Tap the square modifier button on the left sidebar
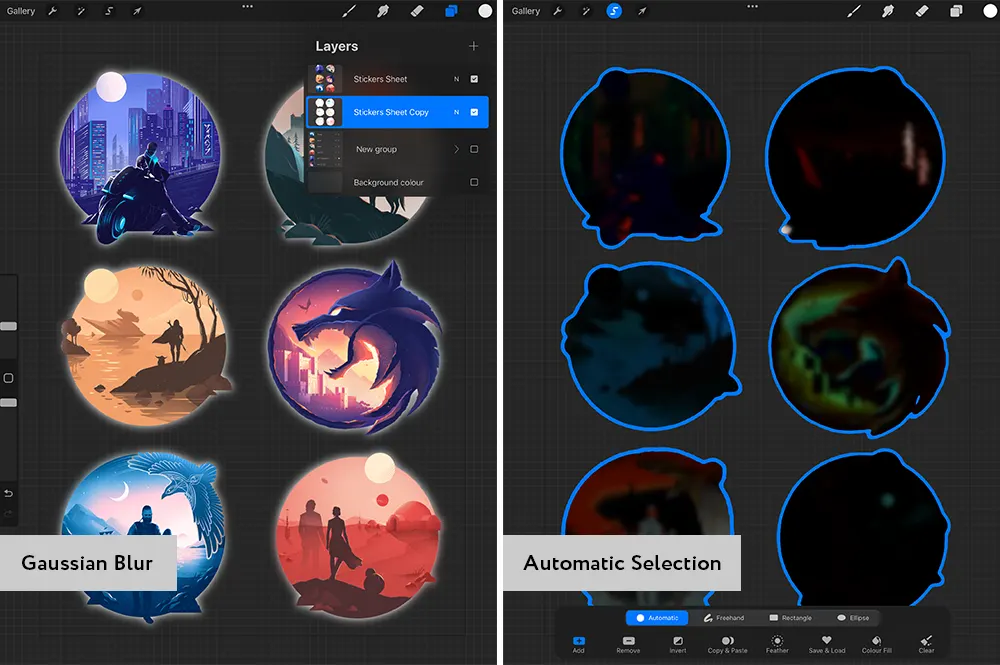The height and width of the screenshot is (665, 1000). 8,378
